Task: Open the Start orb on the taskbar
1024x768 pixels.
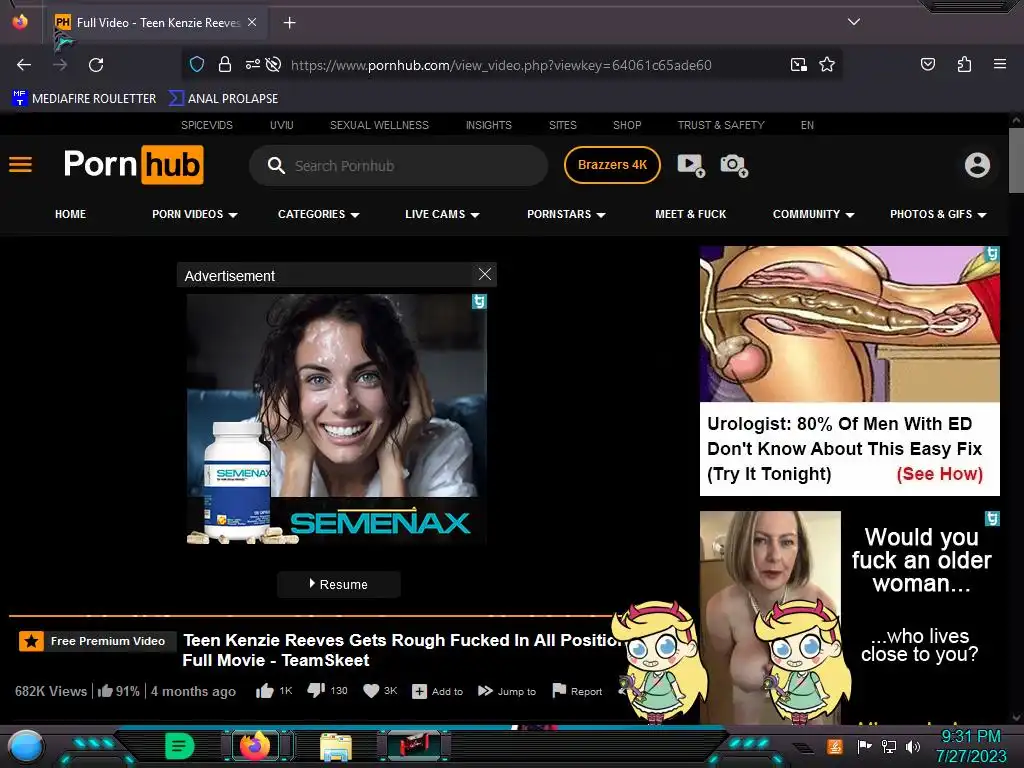Action: click(25, 746)
